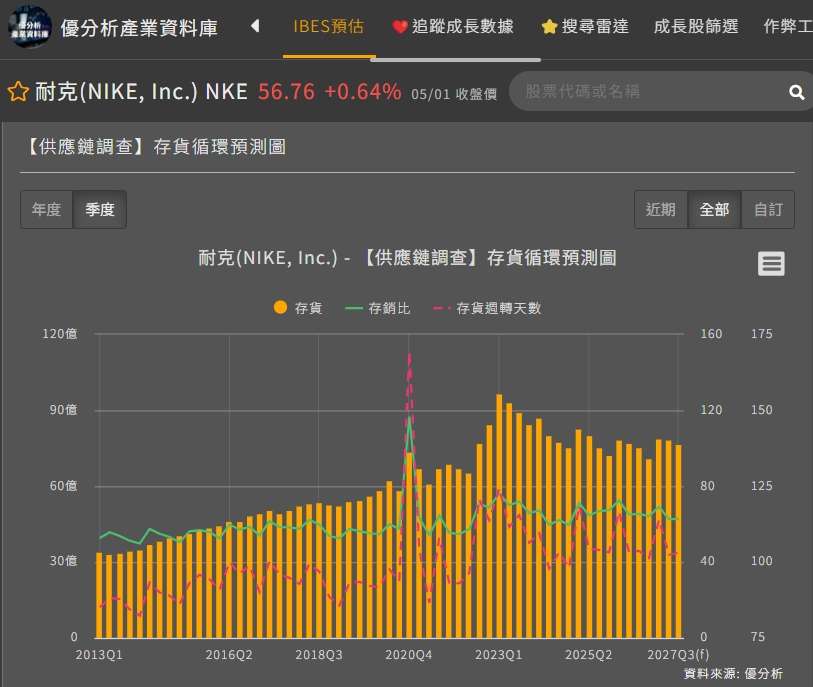Image resolution: width=813 pixels, height=687 pixels.
Task: Click the section heading 【供應鏈調查】存貨循環預測圖
Action: tap(154, 147)
